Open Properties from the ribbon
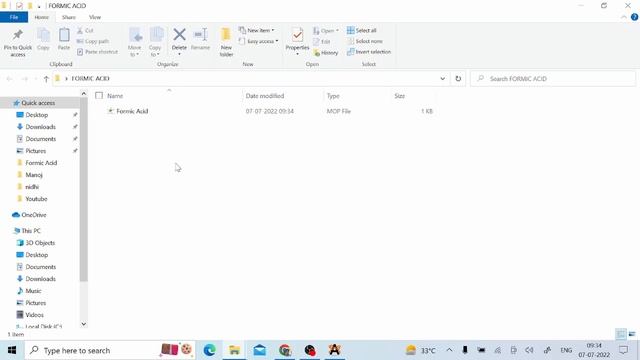Viewport: 640px width, 360px height. (x=297, y=42)
